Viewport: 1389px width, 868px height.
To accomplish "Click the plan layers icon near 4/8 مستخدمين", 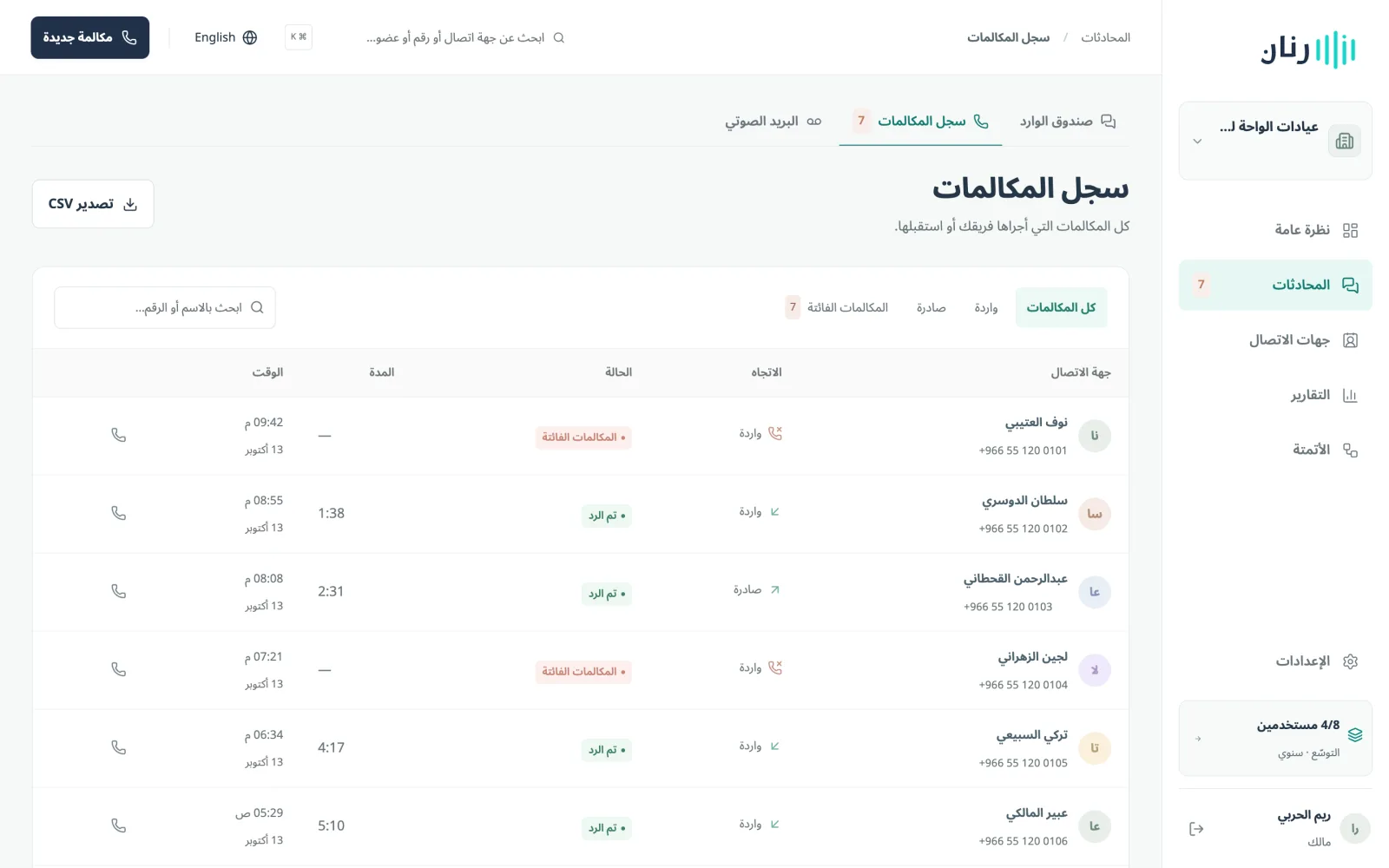I will pyautogui.click(x=1355, y=735).
